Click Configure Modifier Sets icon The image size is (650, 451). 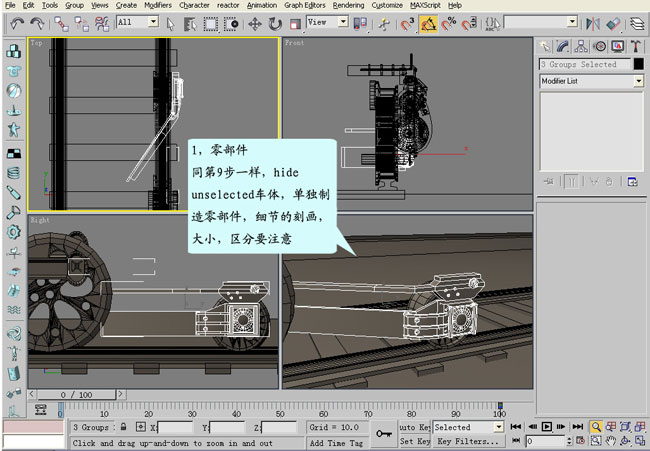coord(632,181)
